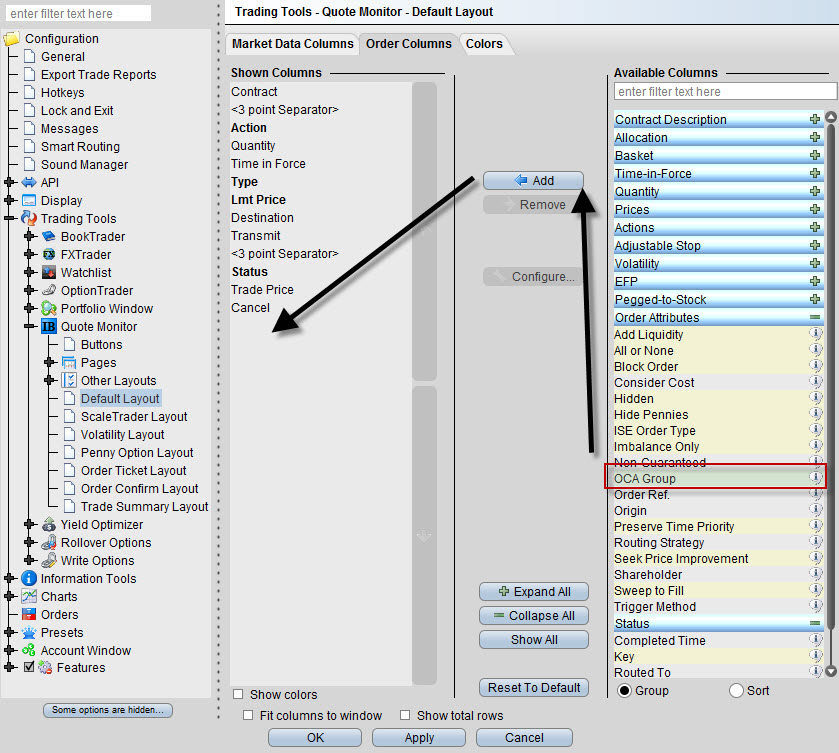Image resolution: width=839 pixels, height=753 pixels.
Task: Click scroll down arrow of Available Columns
Action: click(831, 671)
